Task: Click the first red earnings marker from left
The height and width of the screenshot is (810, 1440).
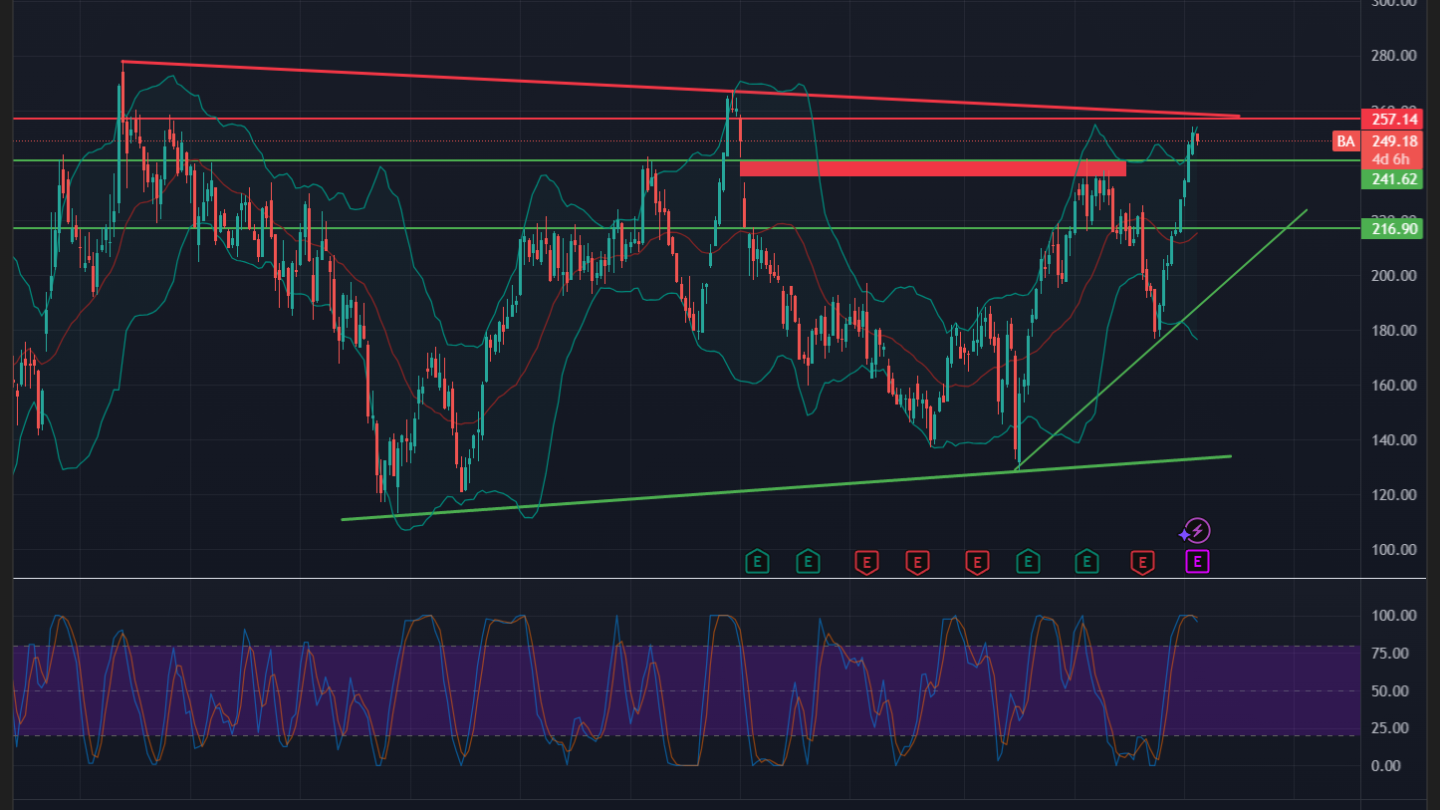Action: tap(866, 562)
